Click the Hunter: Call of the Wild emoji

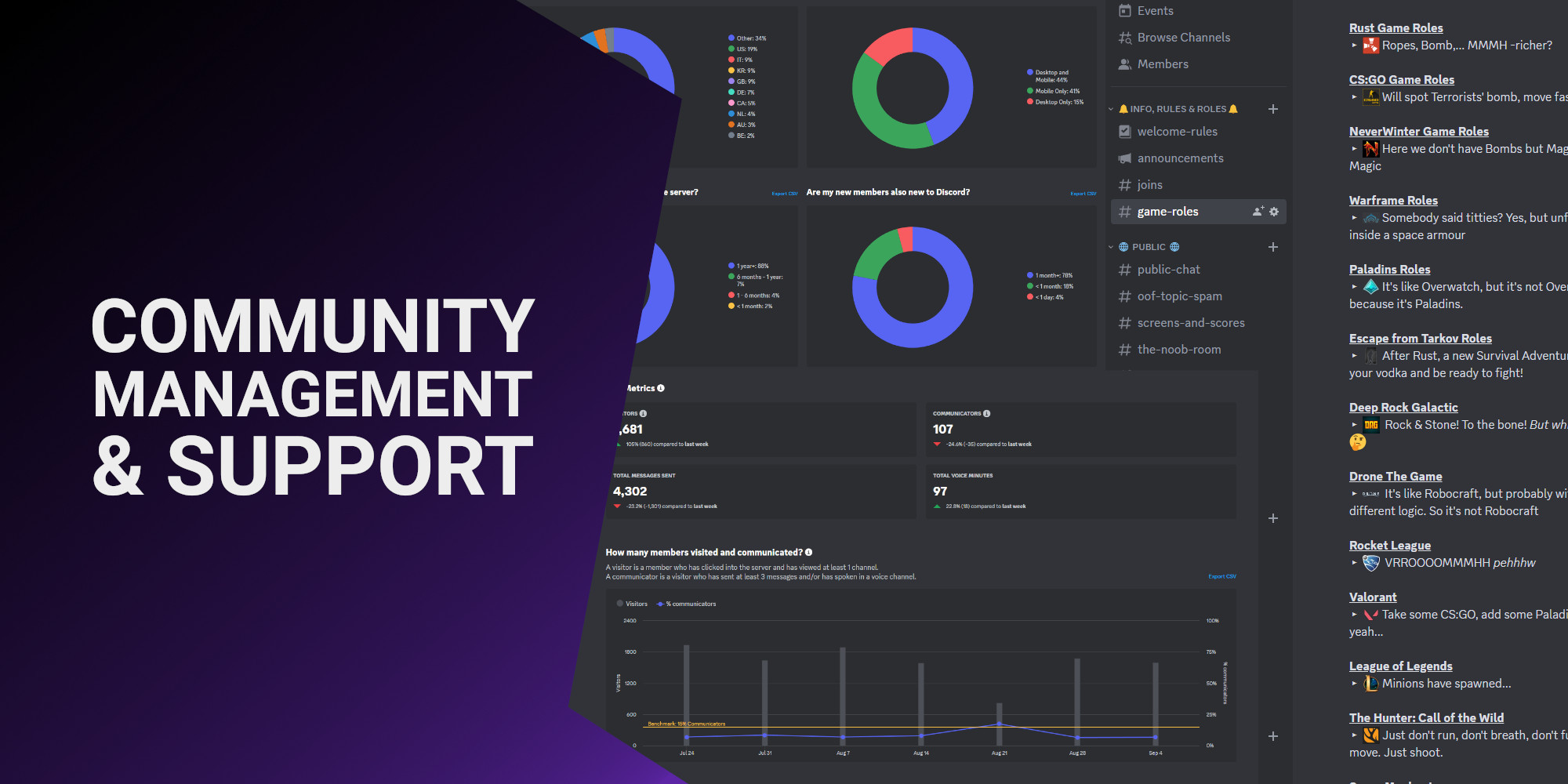click(x=1370, y=735)
